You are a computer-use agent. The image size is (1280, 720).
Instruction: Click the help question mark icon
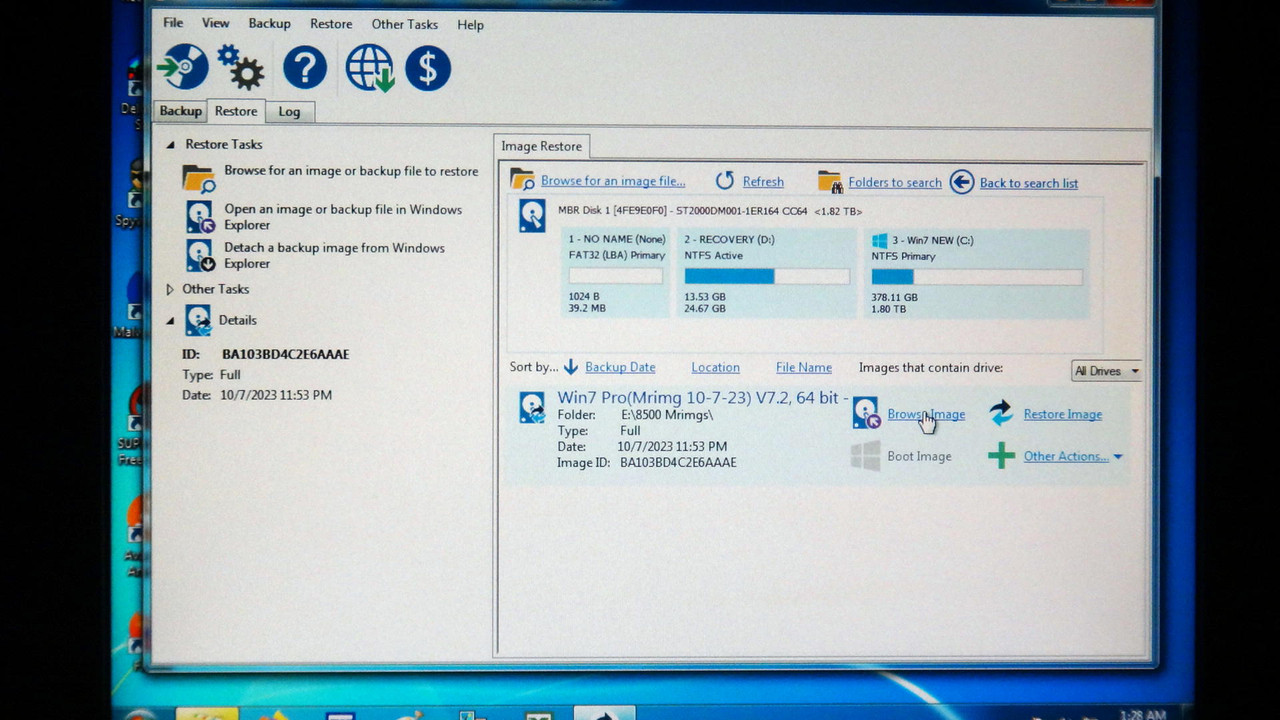(305, 68)
